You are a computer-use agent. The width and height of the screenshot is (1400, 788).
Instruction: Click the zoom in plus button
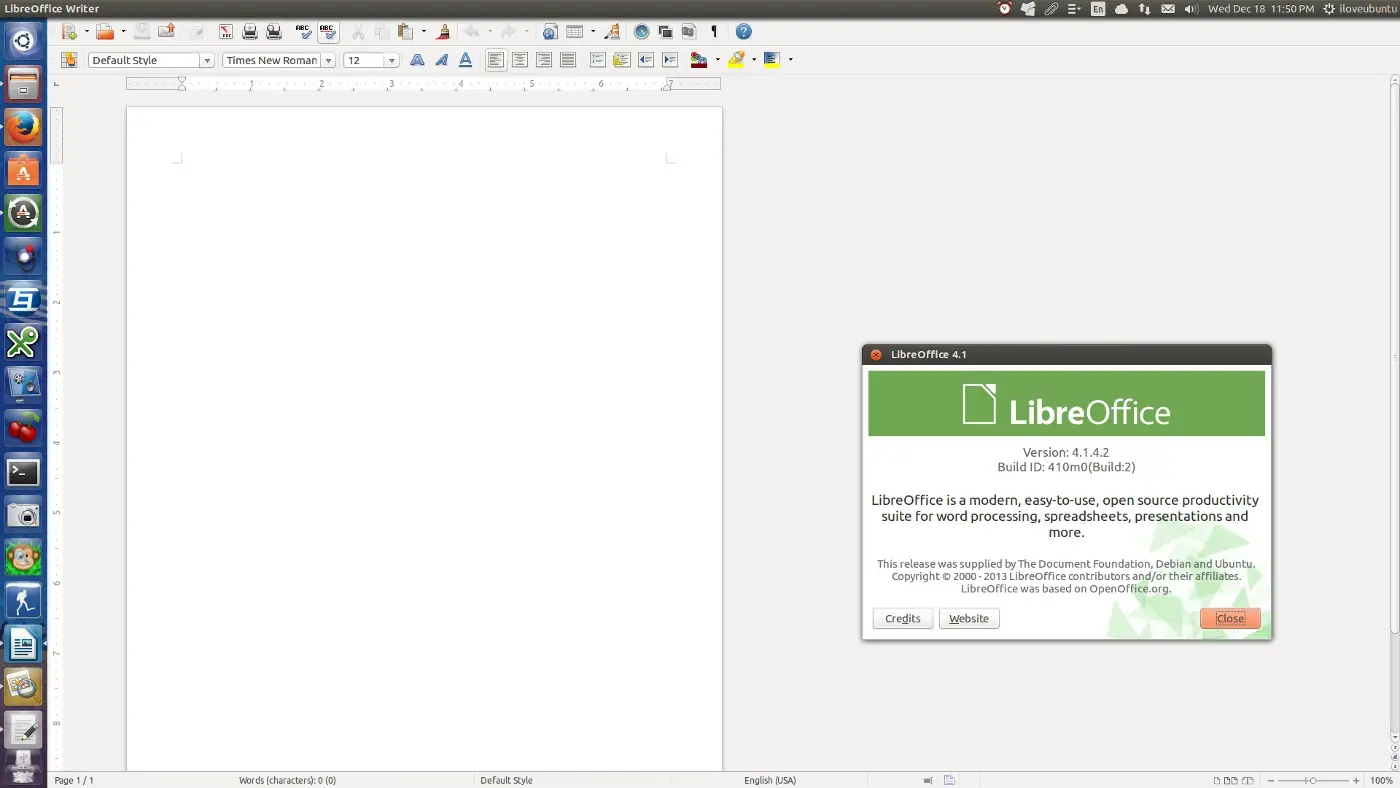1356,780
